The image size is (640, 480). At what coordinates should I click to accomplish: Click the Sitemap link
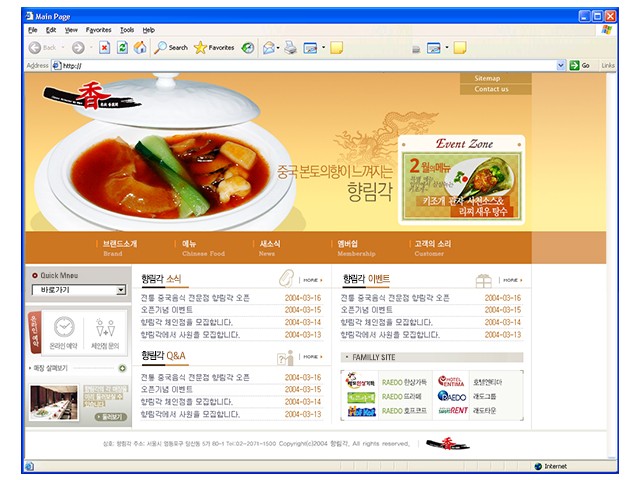(487, 78)
